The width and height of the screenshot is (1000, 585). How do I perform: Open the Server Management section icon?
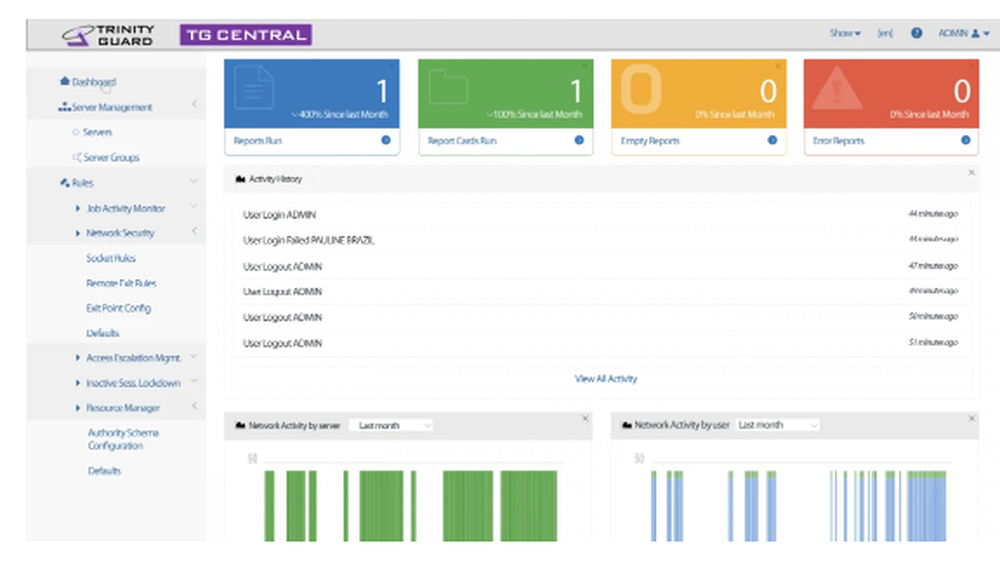62,106
